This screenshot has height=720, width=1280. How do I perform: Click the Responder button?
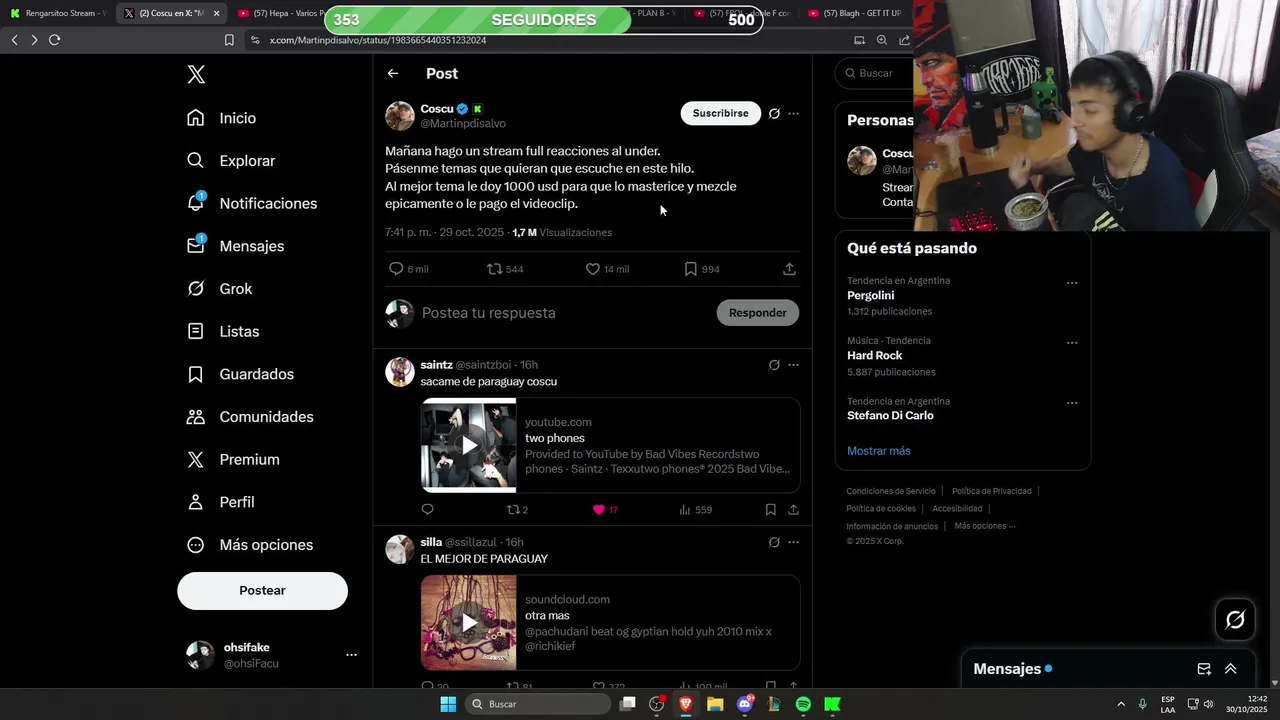tap(757, 313)
